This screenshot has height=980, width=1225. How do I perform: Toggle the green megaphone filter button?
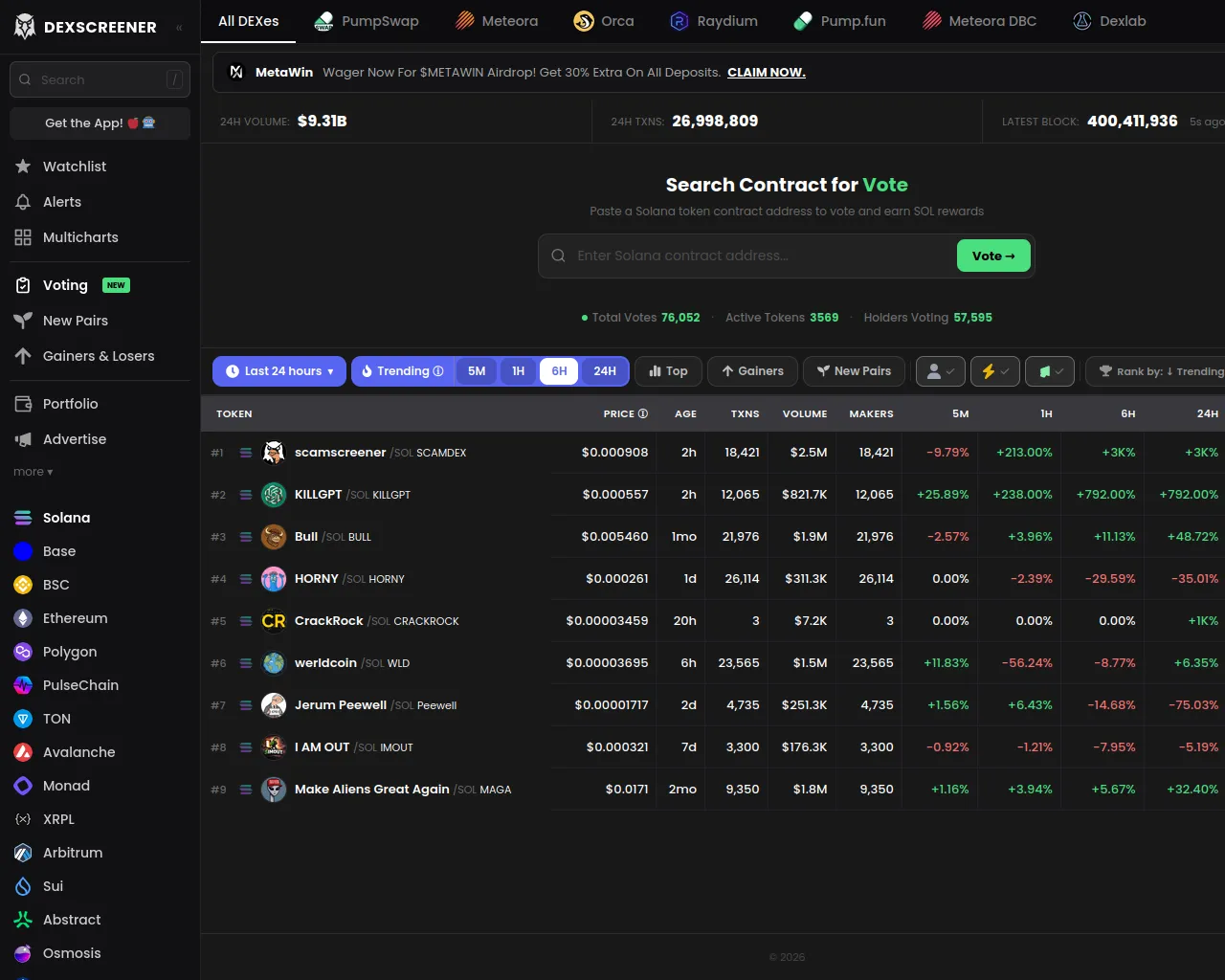pos(1050,371)
